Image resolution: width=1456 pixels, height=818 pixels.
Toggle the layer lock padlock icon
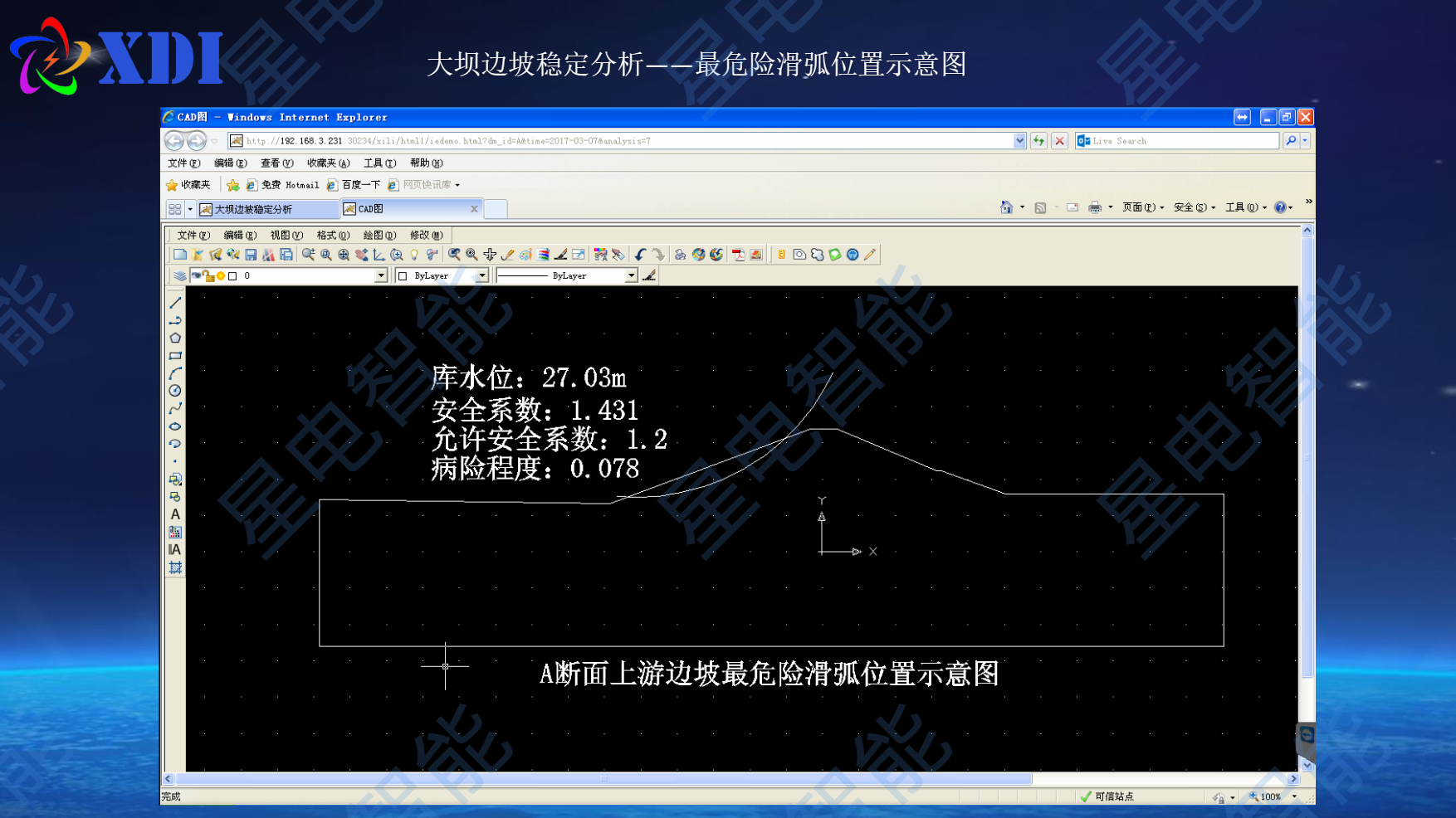click(x=209, y=276)
